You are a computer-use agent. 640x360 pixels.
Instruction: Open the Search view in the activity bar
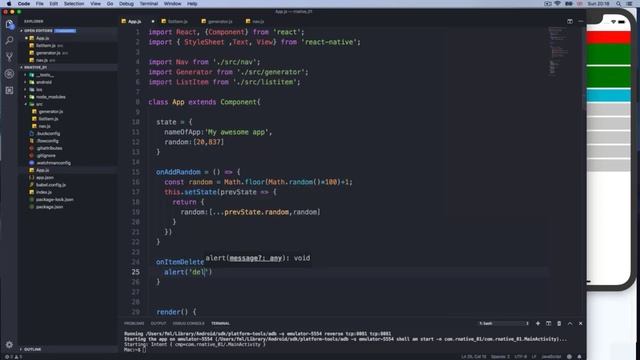pos(9,40)
